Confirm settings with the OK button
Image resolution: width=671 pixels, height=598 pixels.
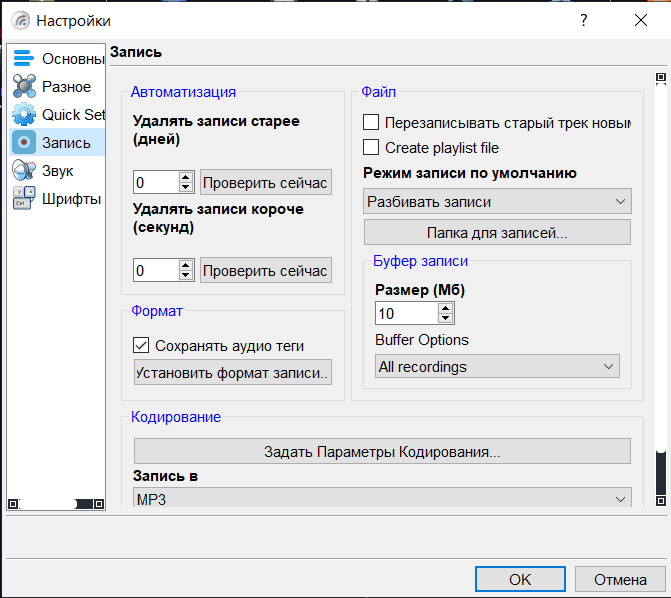click(x=520, y=579)
